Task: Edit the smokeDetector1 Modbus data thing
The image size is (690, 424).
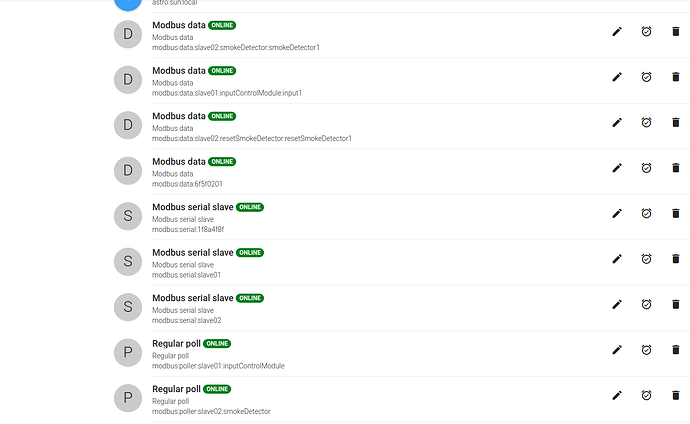Action: [x=617, y=32]
